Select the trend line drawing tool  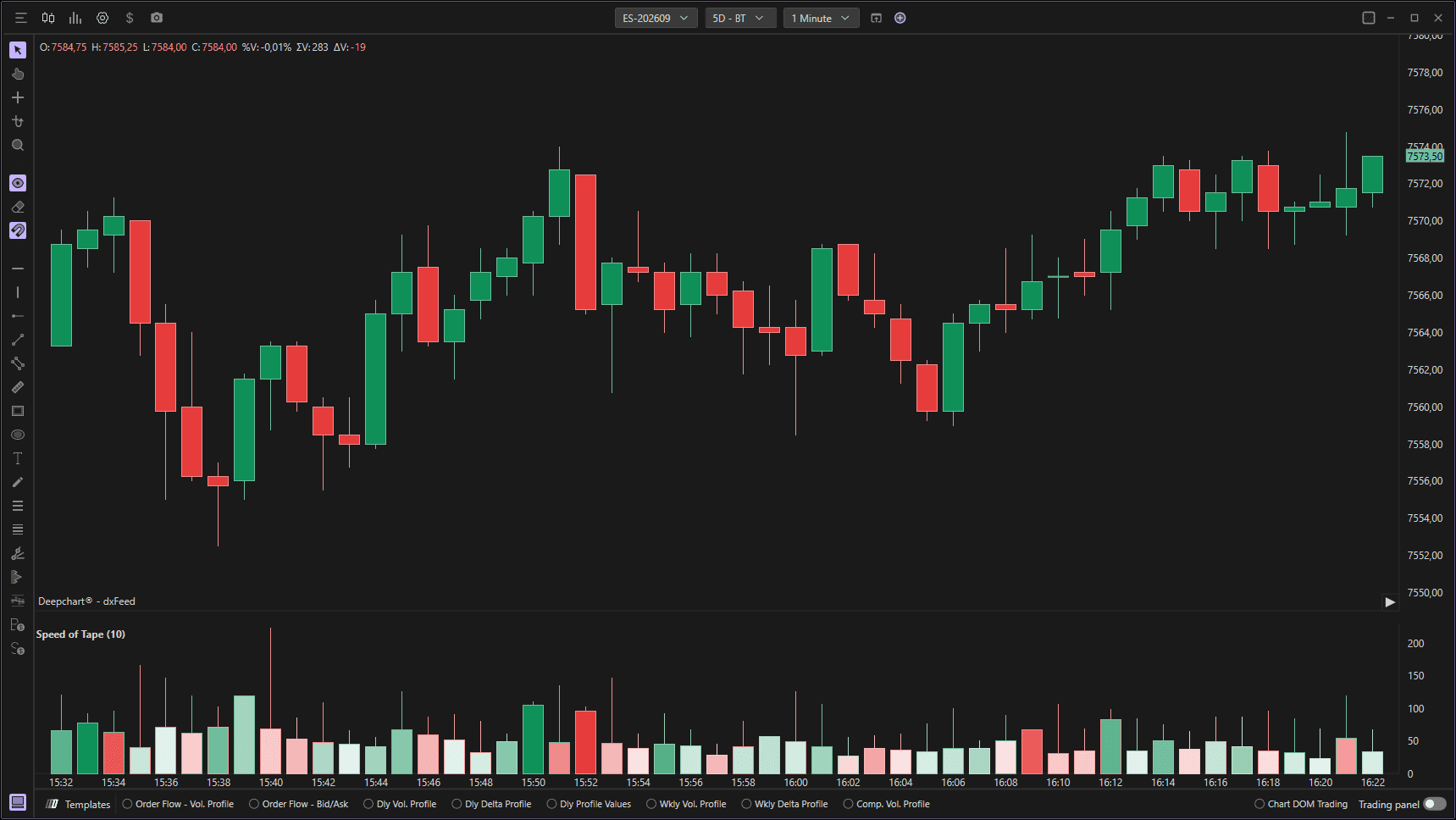pyautogui.click(x=18, y=340)
